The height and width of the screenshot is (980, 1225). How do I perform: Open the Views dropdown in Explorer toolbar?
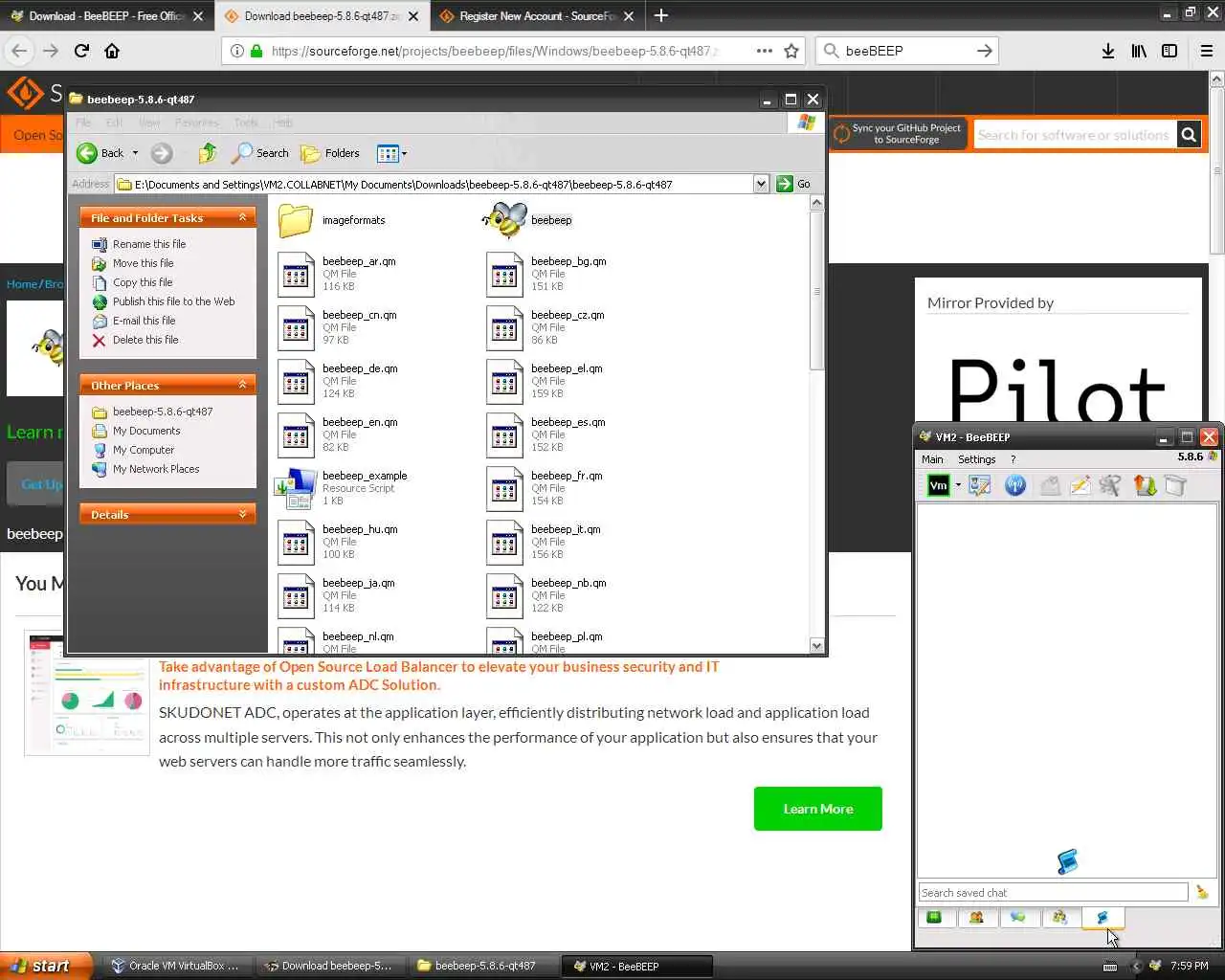click(392, 153)
